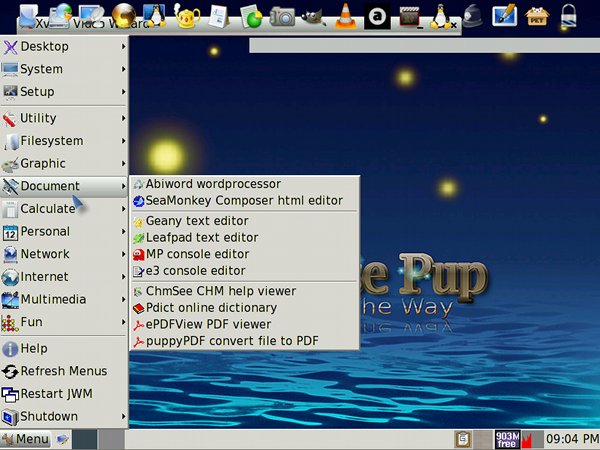Open Geany text editor

click(245, 221)
